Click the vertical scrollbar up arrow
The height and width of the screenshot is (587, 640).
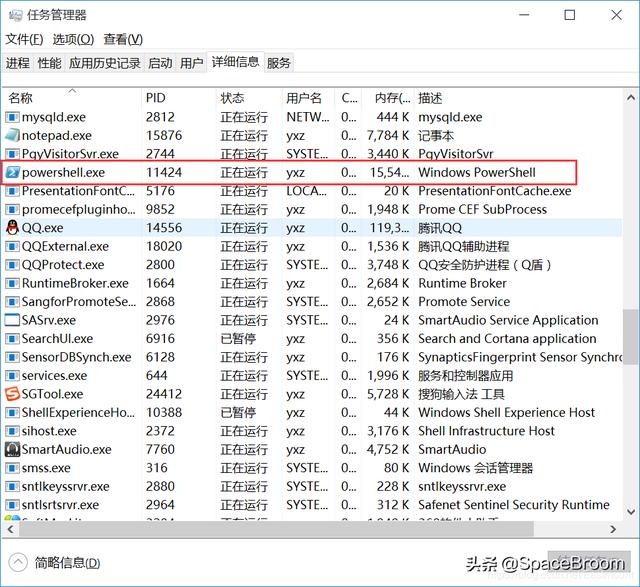[631, 98]
